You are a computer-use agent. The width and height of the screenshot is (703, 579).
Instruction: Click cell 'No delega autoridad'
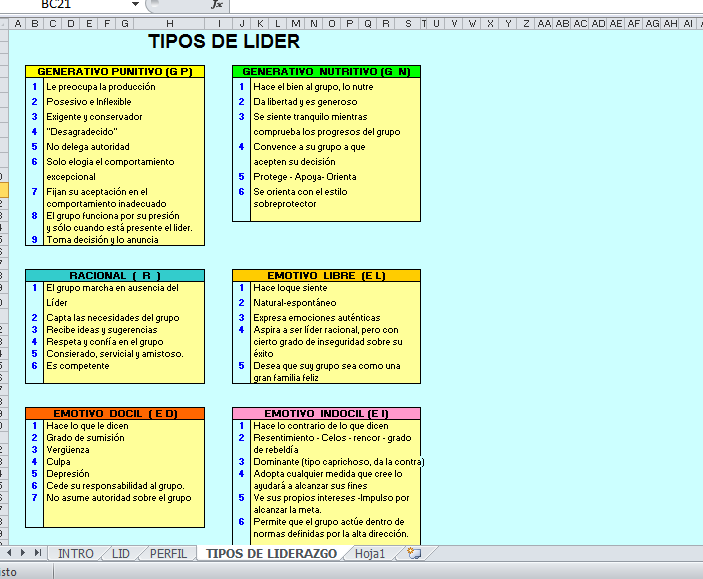88,147
